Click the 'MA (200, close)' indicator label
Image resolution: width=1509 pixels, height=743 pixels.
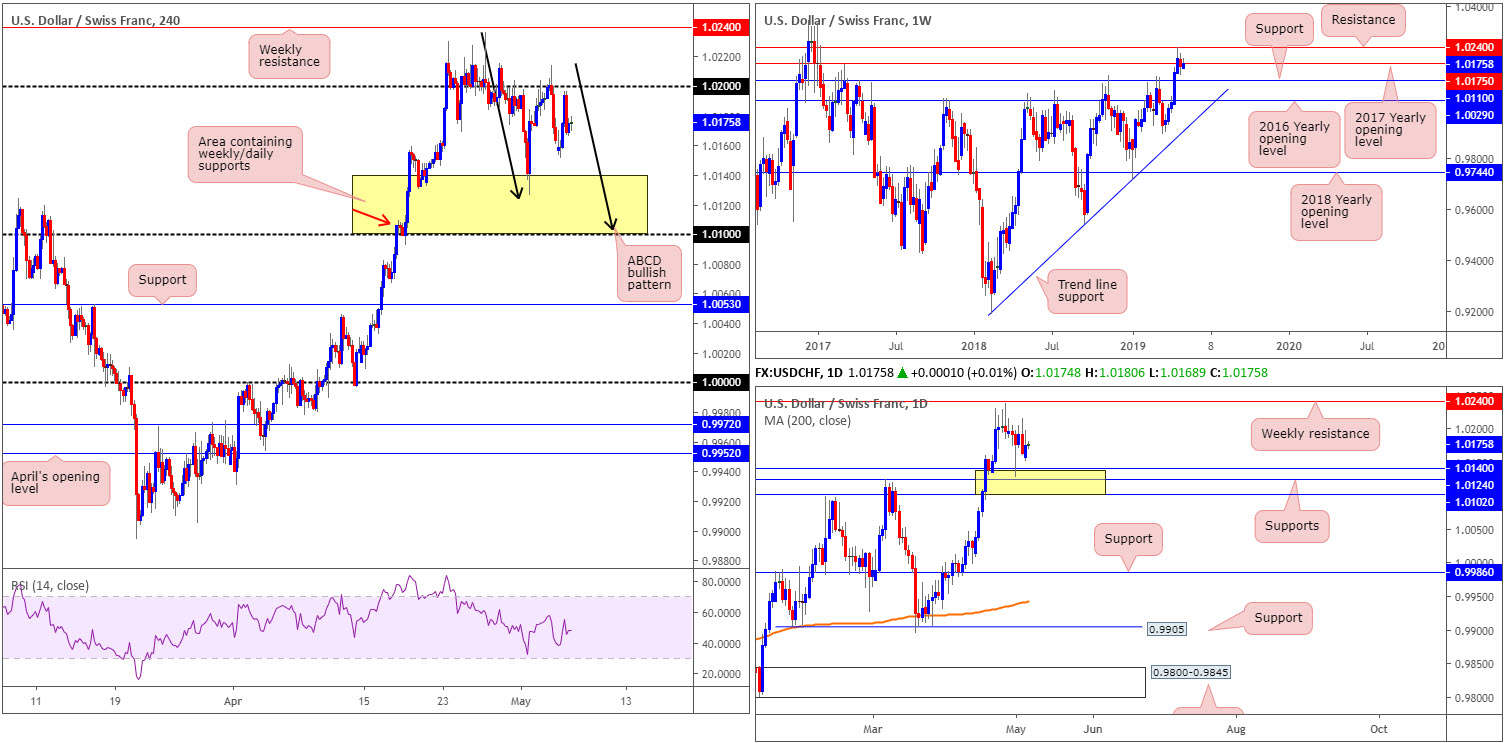coord(808,420)
